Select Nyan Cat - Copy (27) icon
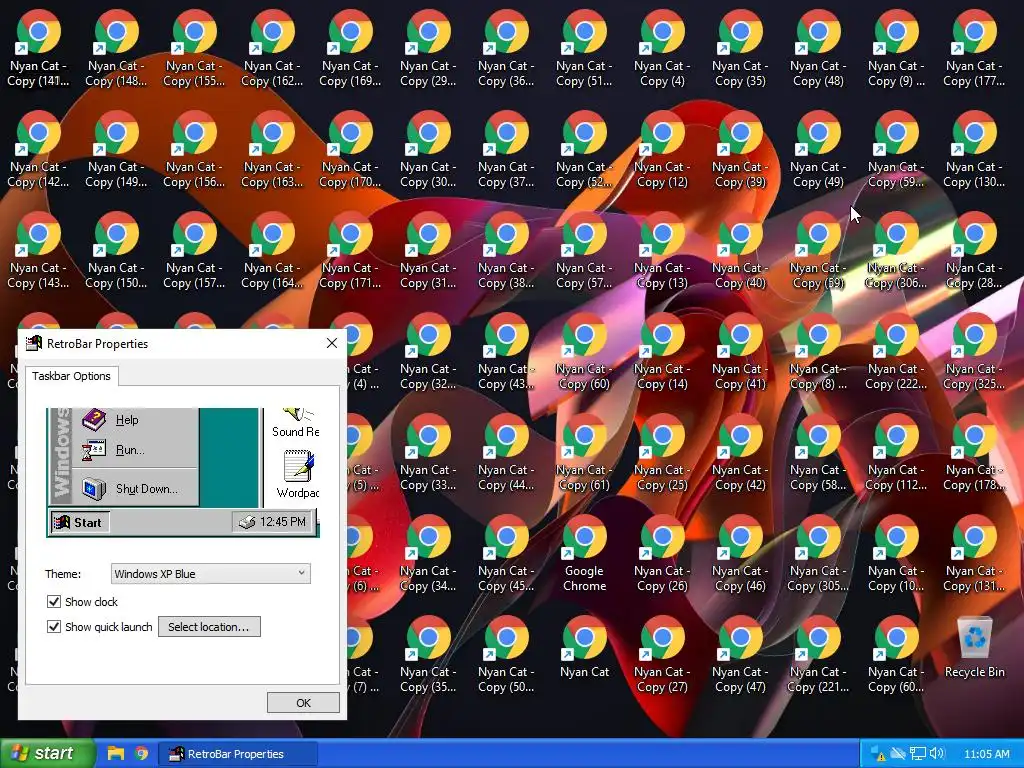The height and width of the screenshot is (768, 1024). (x=662, y=654)
